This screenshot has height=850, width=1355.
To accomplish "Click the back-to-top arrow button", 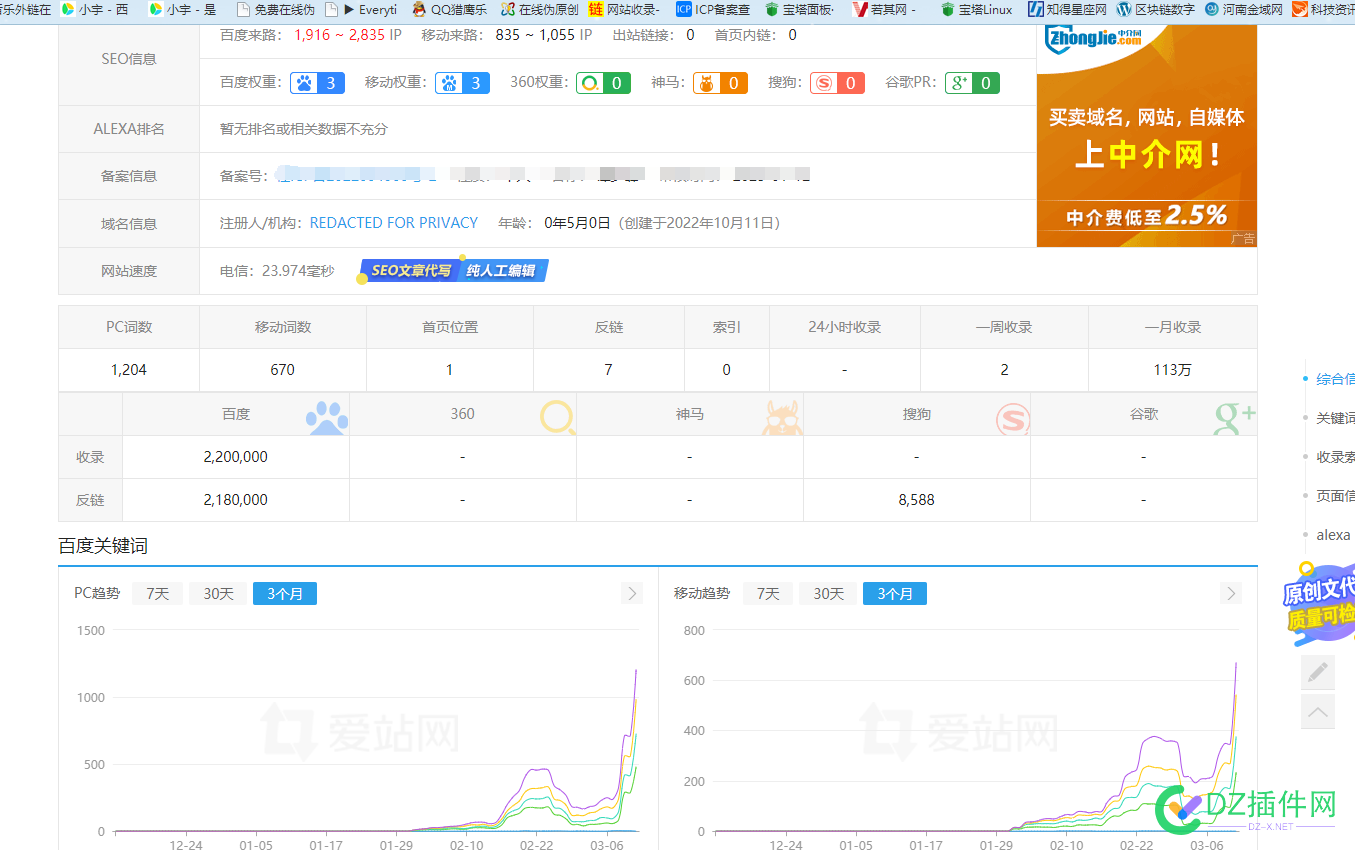I will [1318, 712].
